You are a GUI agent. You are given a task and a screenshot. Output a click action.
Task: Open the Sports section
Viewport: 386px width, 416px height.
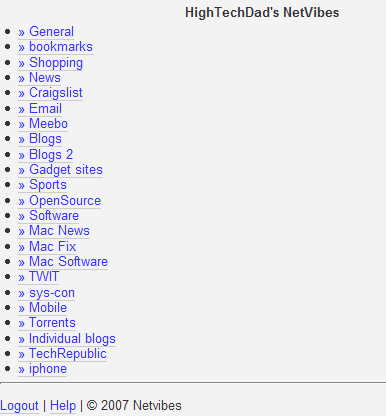pyautogui.click(x=42, y=185)
